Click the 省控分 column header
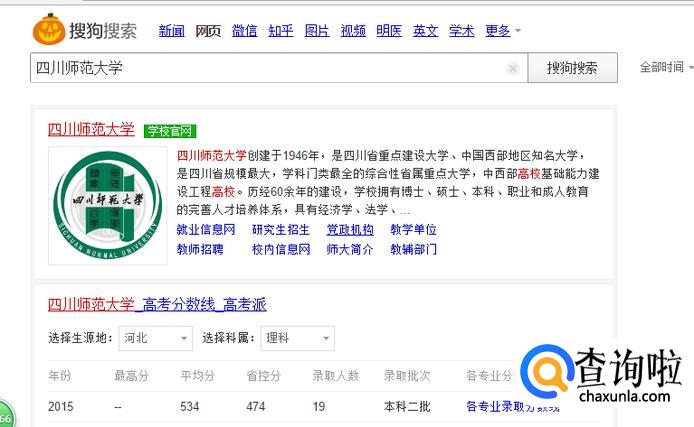 tap(264, 376)
